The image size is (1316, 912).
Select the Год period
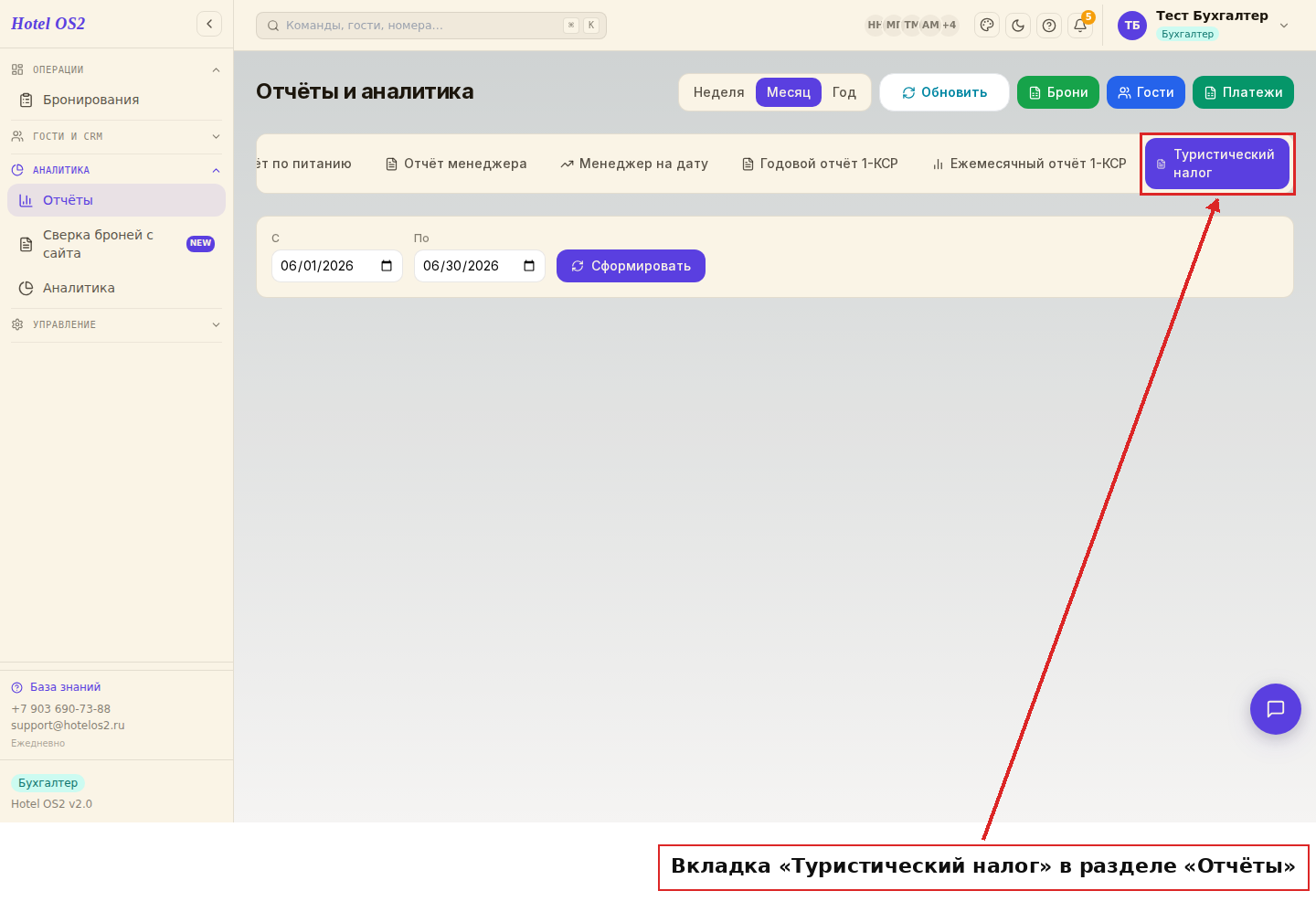tap(844, 92)
